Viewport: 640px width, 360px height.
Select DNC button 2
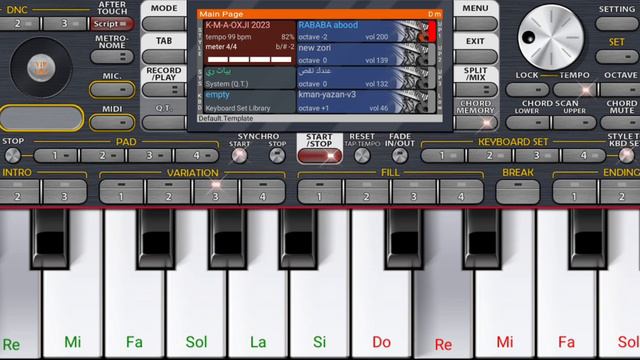(19, 24)
